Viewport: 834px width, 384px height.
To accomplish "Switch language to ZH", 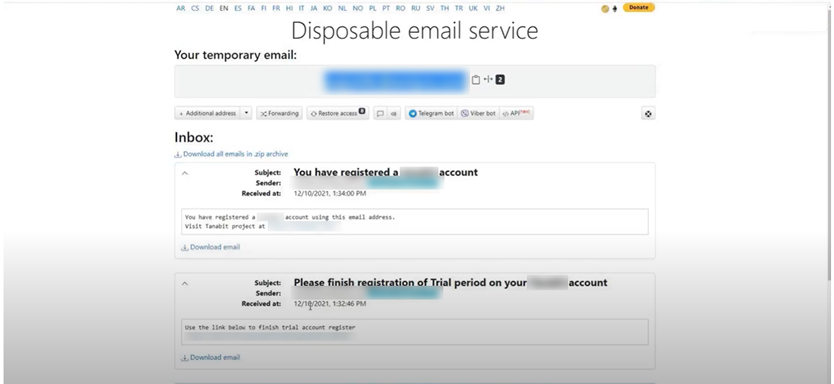I will coord(500,9).
